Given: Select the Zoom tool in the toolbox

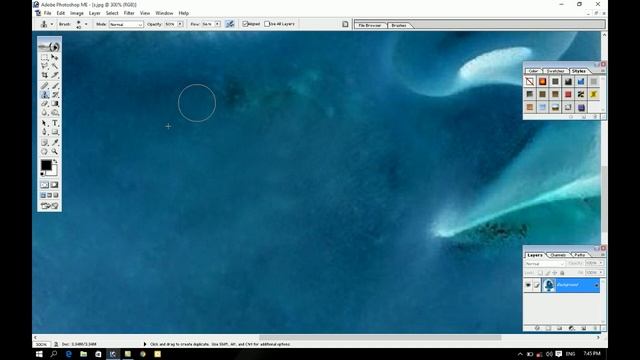Looking at the screenshot, I should pyautogui.click(x=55, y=151).
